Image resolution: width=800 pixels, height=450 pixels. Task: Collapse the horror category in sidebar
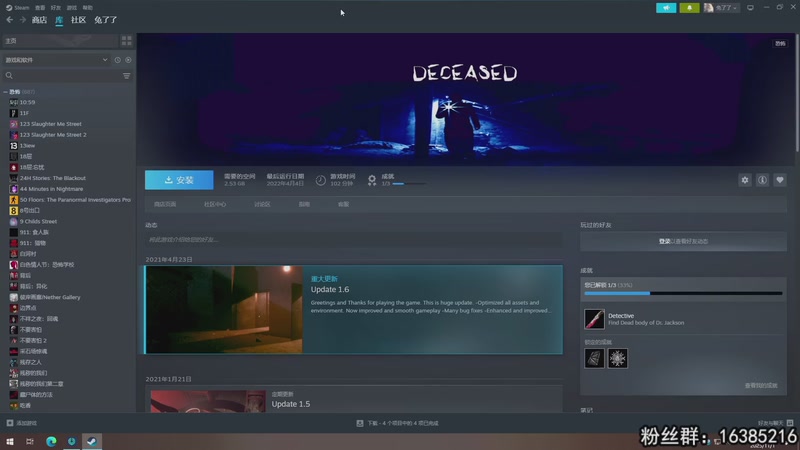(6, 92)
